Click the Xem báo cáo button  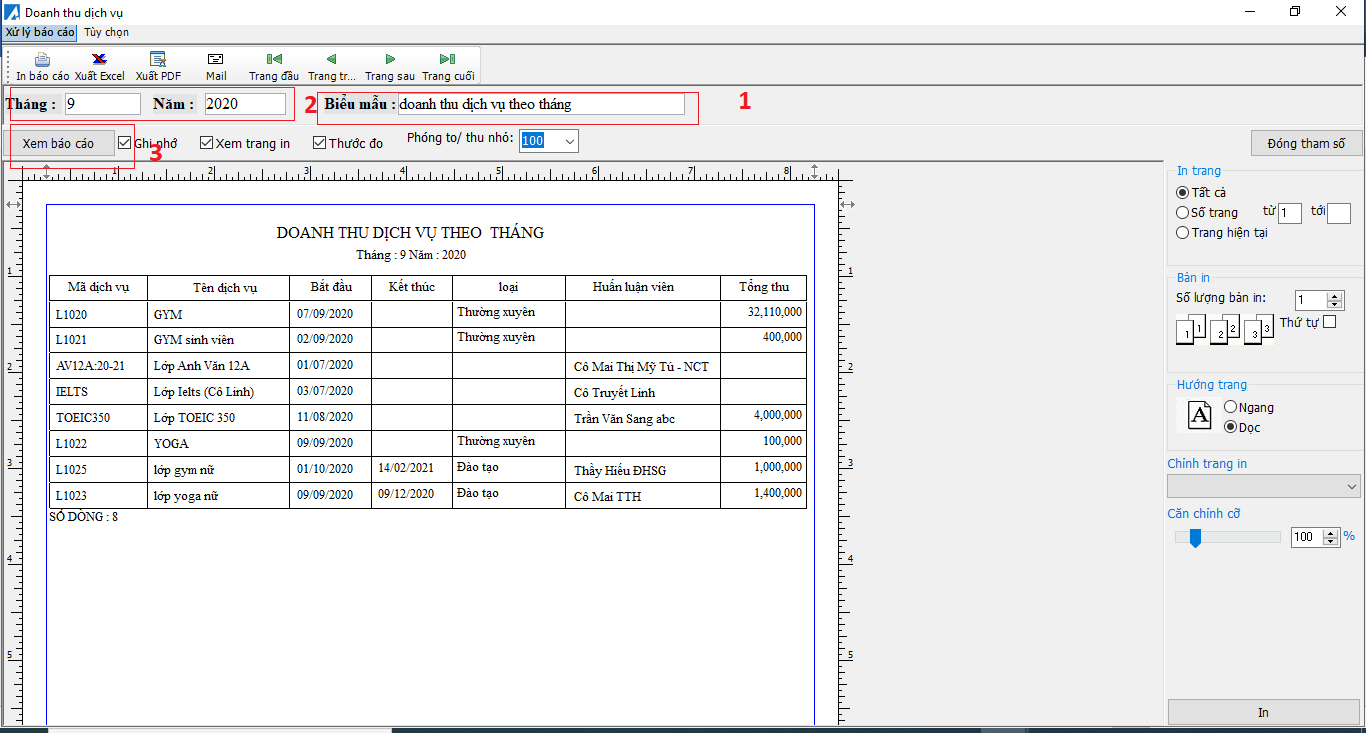pos(58,143)
